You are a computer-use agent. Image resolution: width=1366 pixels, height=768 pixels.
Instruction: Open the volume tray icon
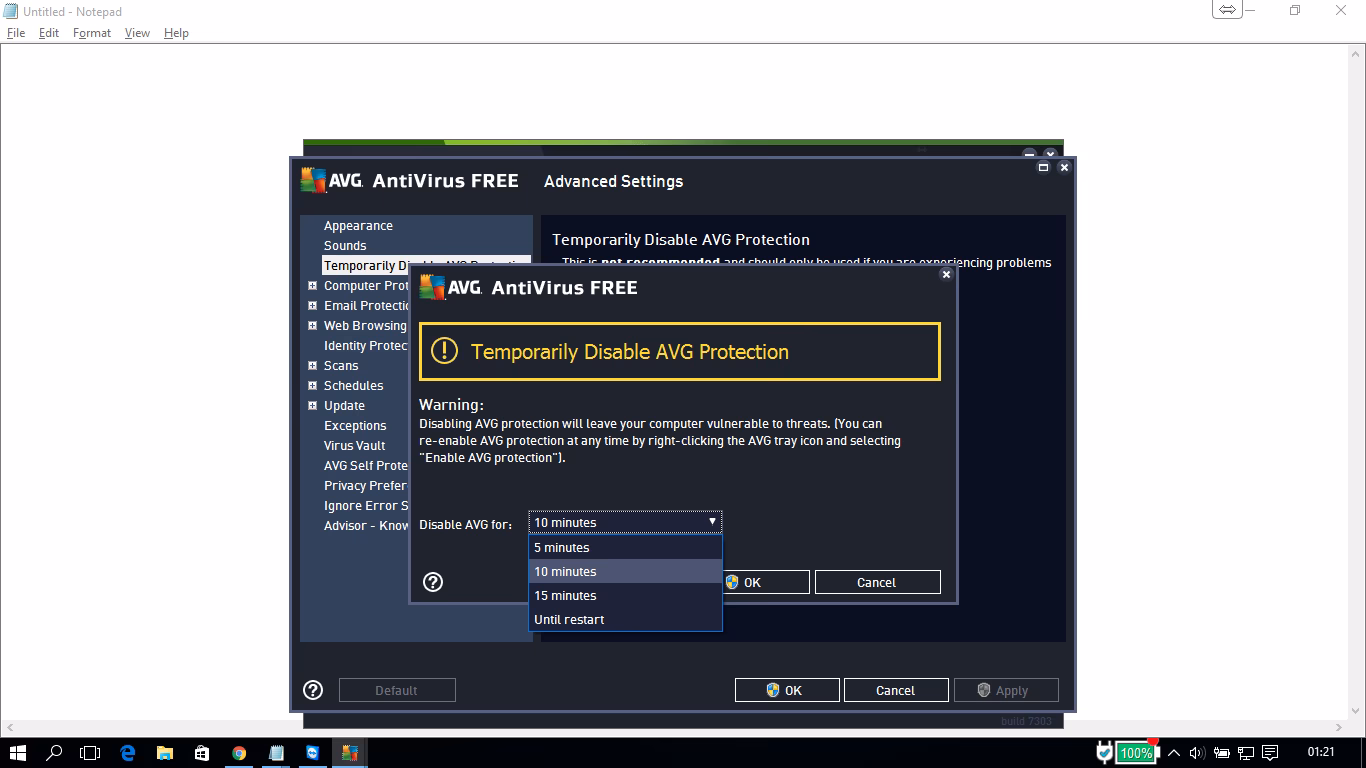pos(1197,752)
